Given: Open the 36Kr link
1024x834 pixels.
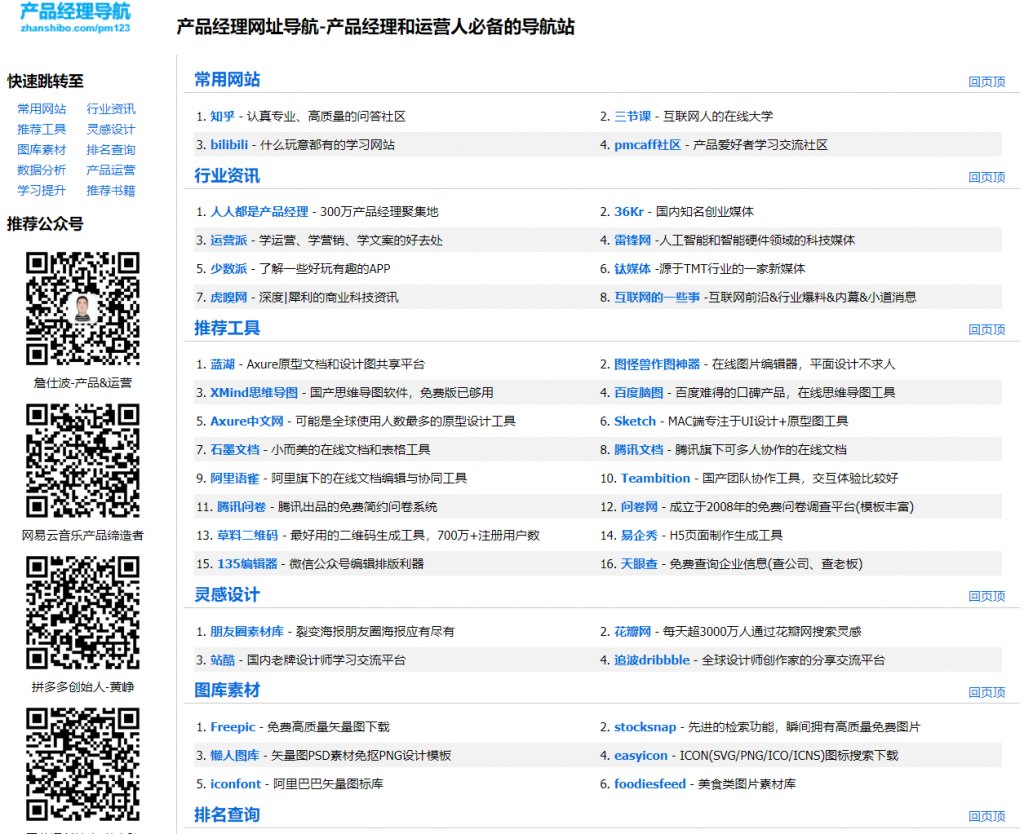Looking at the screenshot, I should 629,212.
